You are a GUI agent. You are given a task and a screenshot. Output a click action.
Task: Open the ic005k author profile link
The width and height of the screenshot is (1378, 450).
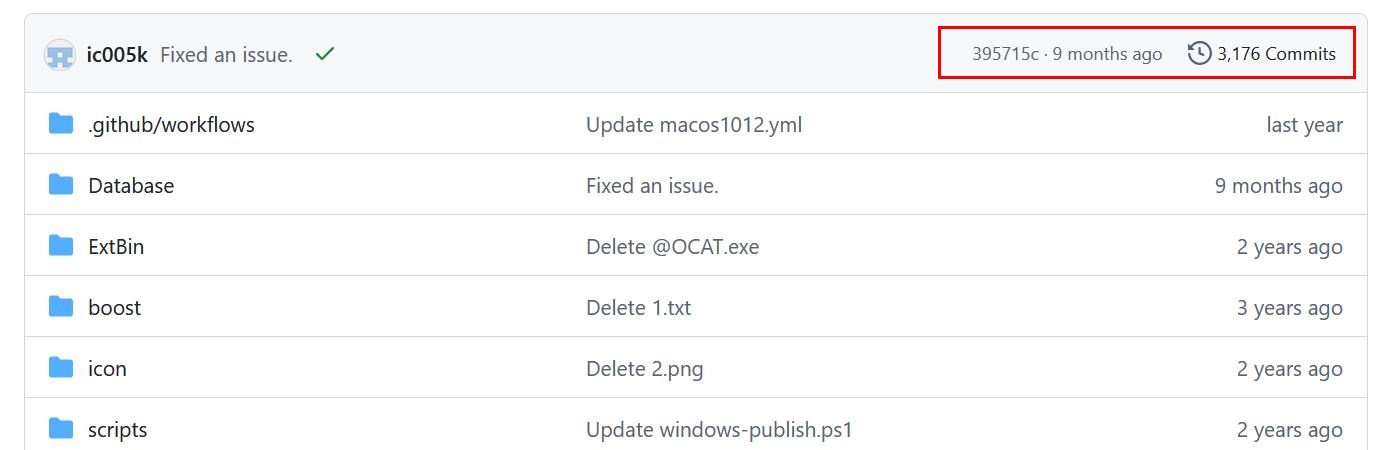coord(118,55)
